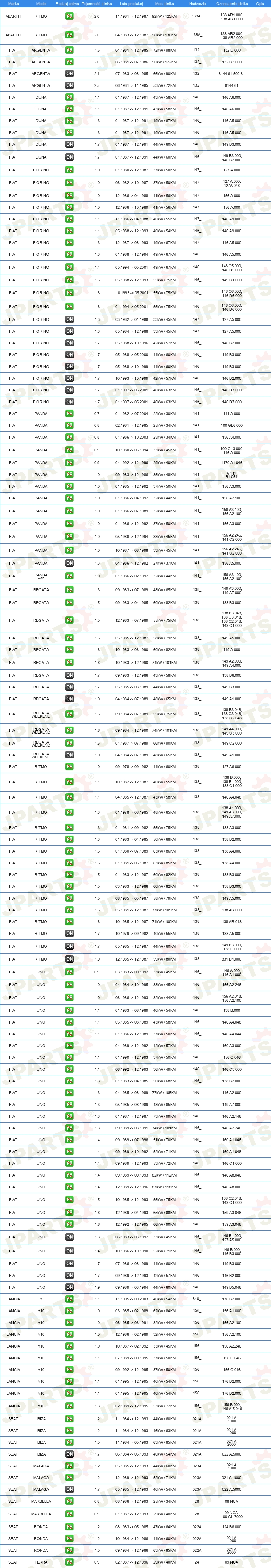Select engine code 1170 A1.046
The width and height of the screenshot is (271, 1568).
pyautogui.click(x=231, y=463)
